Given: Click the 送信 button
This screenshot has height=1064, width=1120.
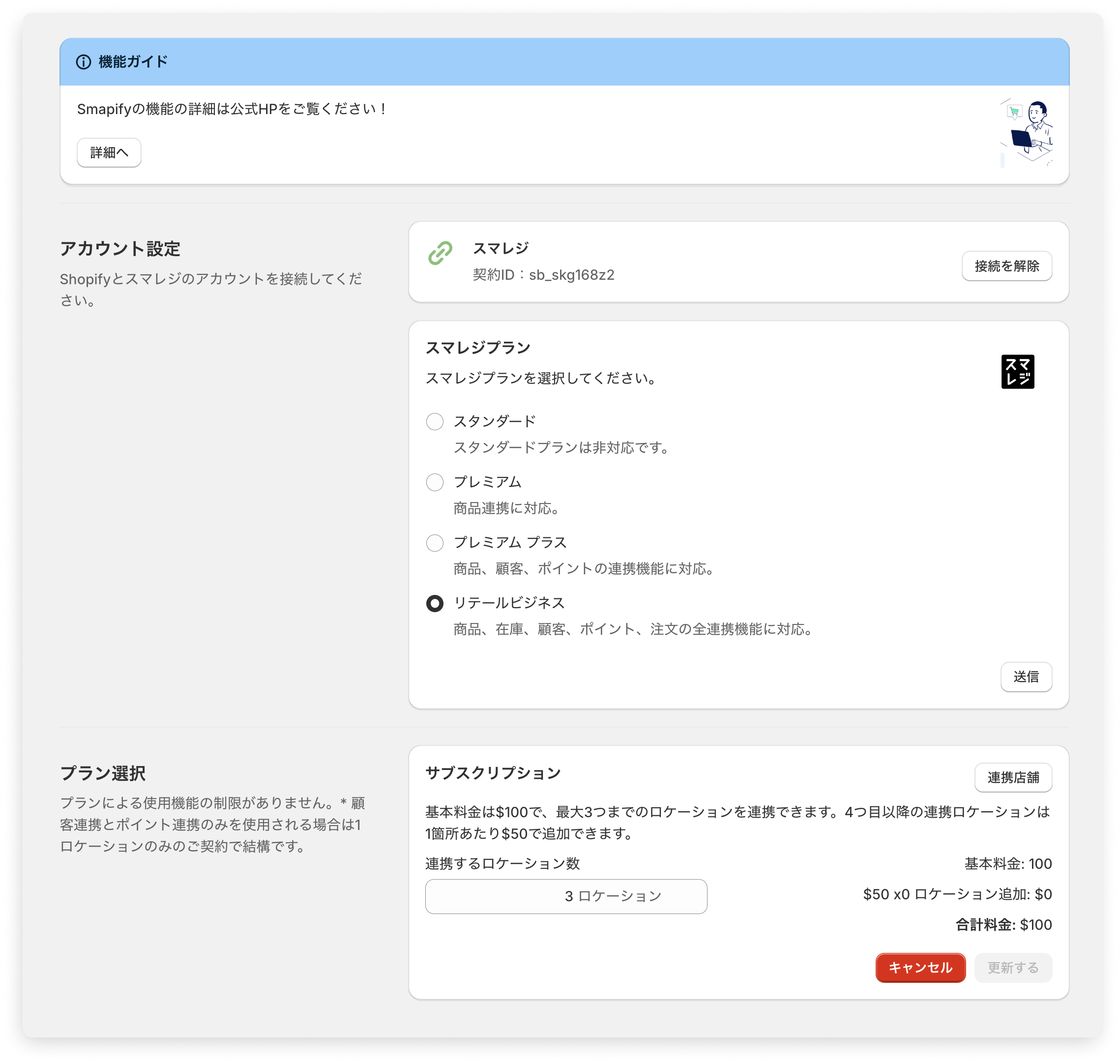Looking at the screenshot, I should click(1026, 677).
